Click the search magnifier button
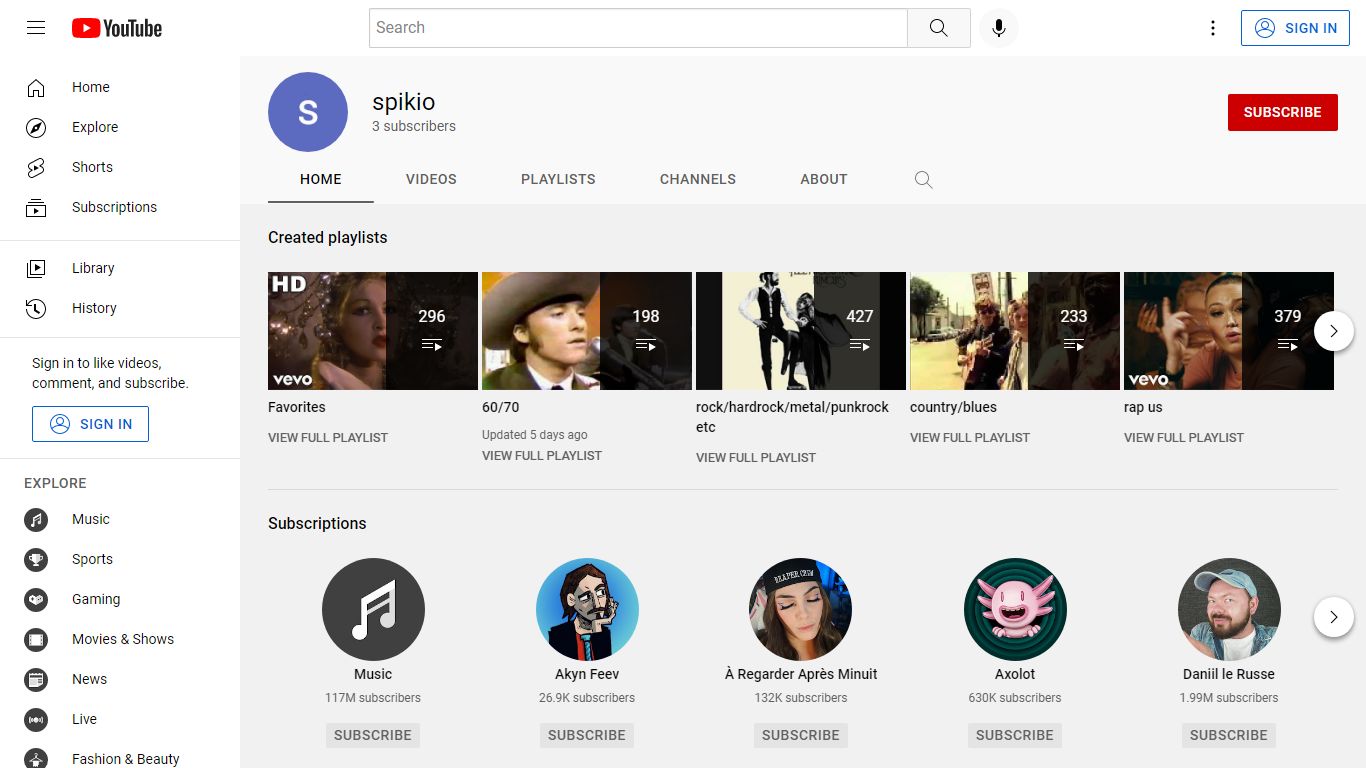Image resolution: width=1366 pixels, height=768 pixels. pos(938,28)
